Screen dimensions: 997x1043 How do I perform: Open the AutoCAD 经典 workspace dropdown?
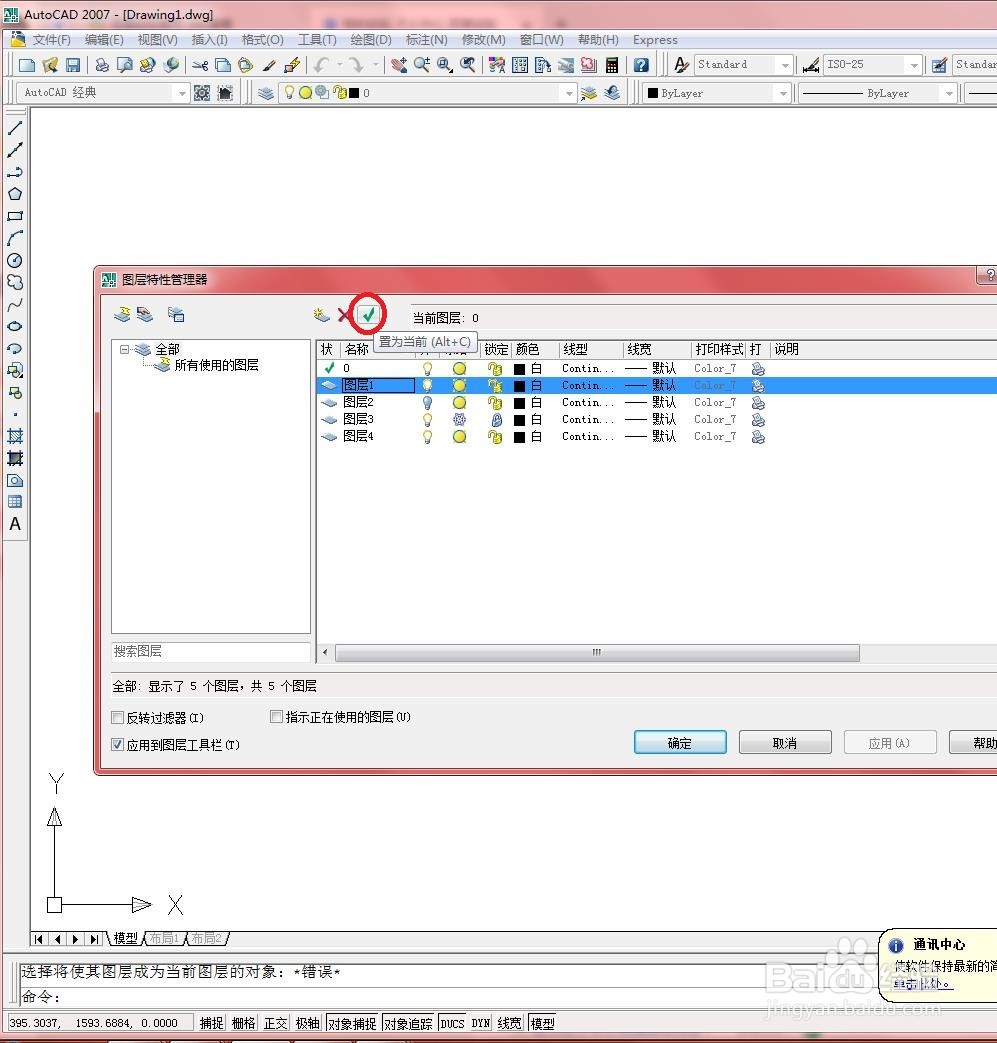tap(182, 93)
